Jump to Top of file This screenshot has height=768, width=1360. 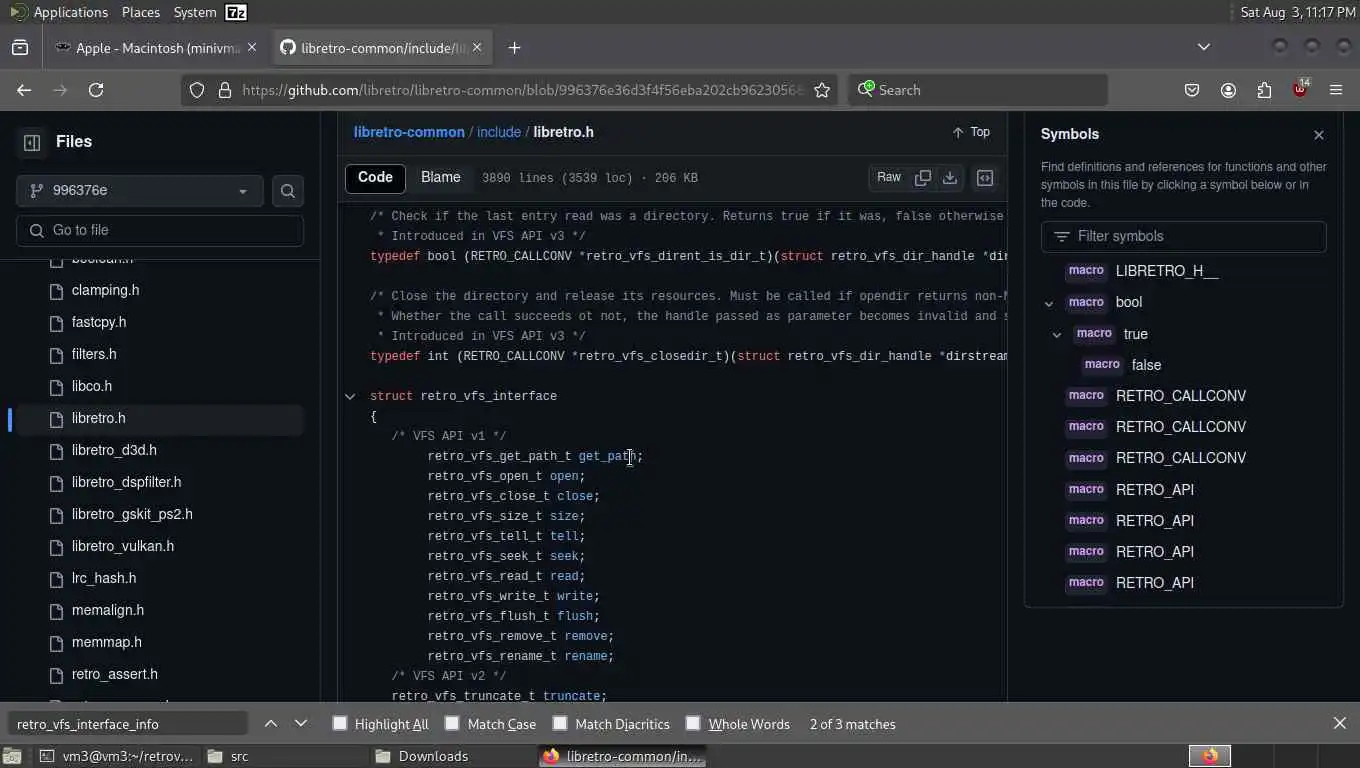click(x=971, y=132)
